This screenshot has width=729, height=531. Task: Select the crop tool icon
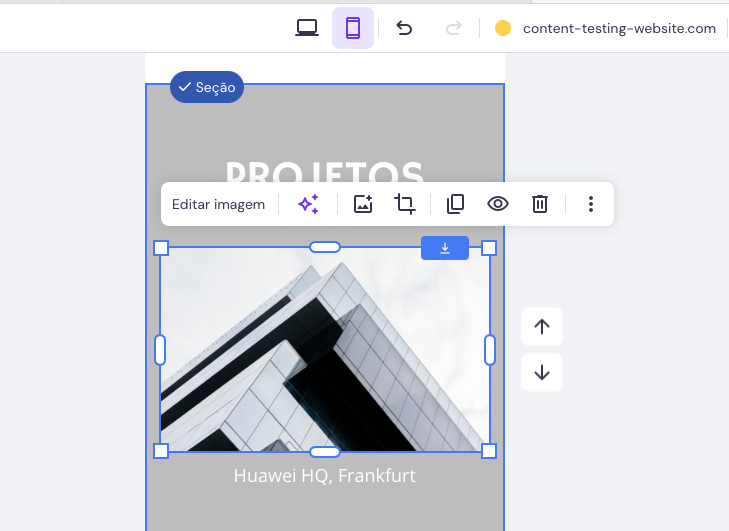click(x=404, y=204)
